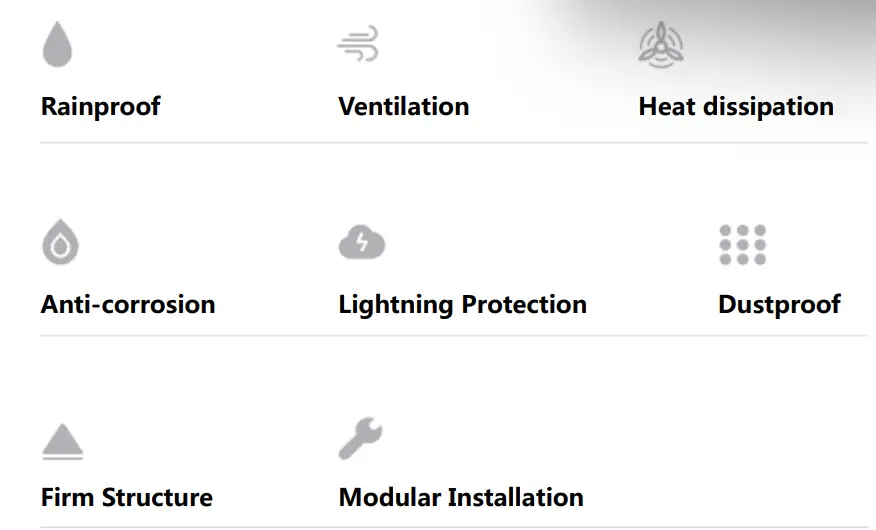Viewport: 876px width, 530px height.
Task: Select the Dustproof dot grid icon
Action: [x=742, y=245]
